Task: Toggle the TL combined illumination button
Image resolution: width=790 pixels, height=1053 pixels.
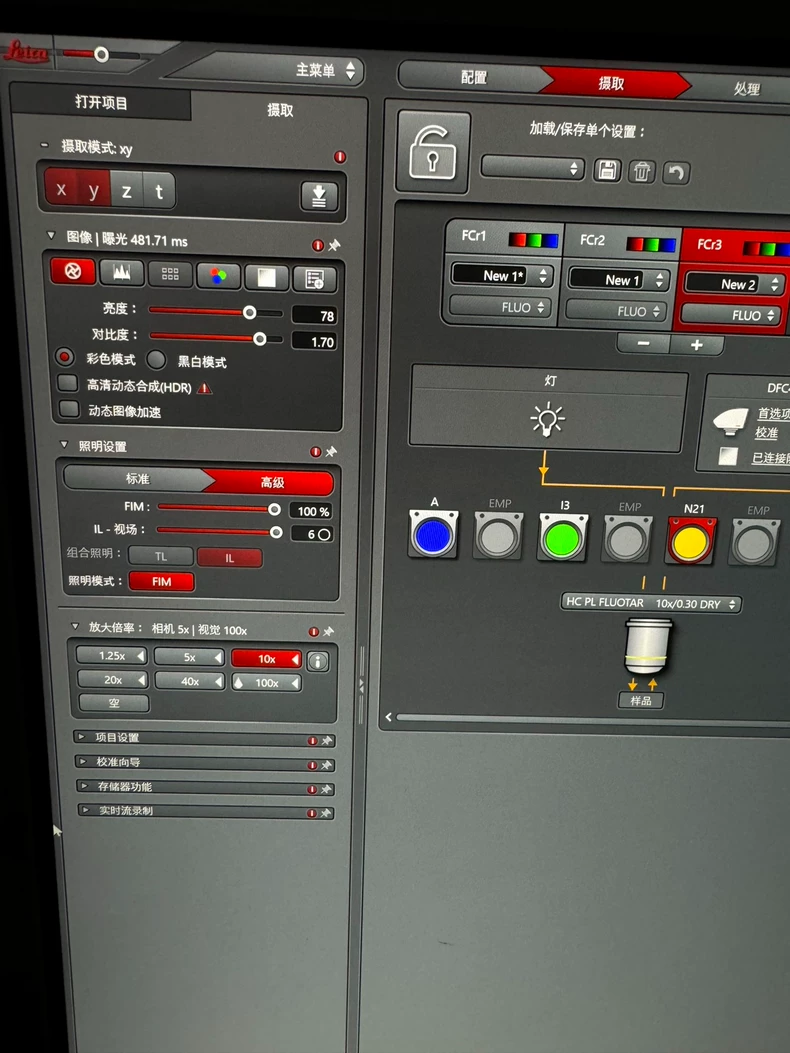Action: 161,556
